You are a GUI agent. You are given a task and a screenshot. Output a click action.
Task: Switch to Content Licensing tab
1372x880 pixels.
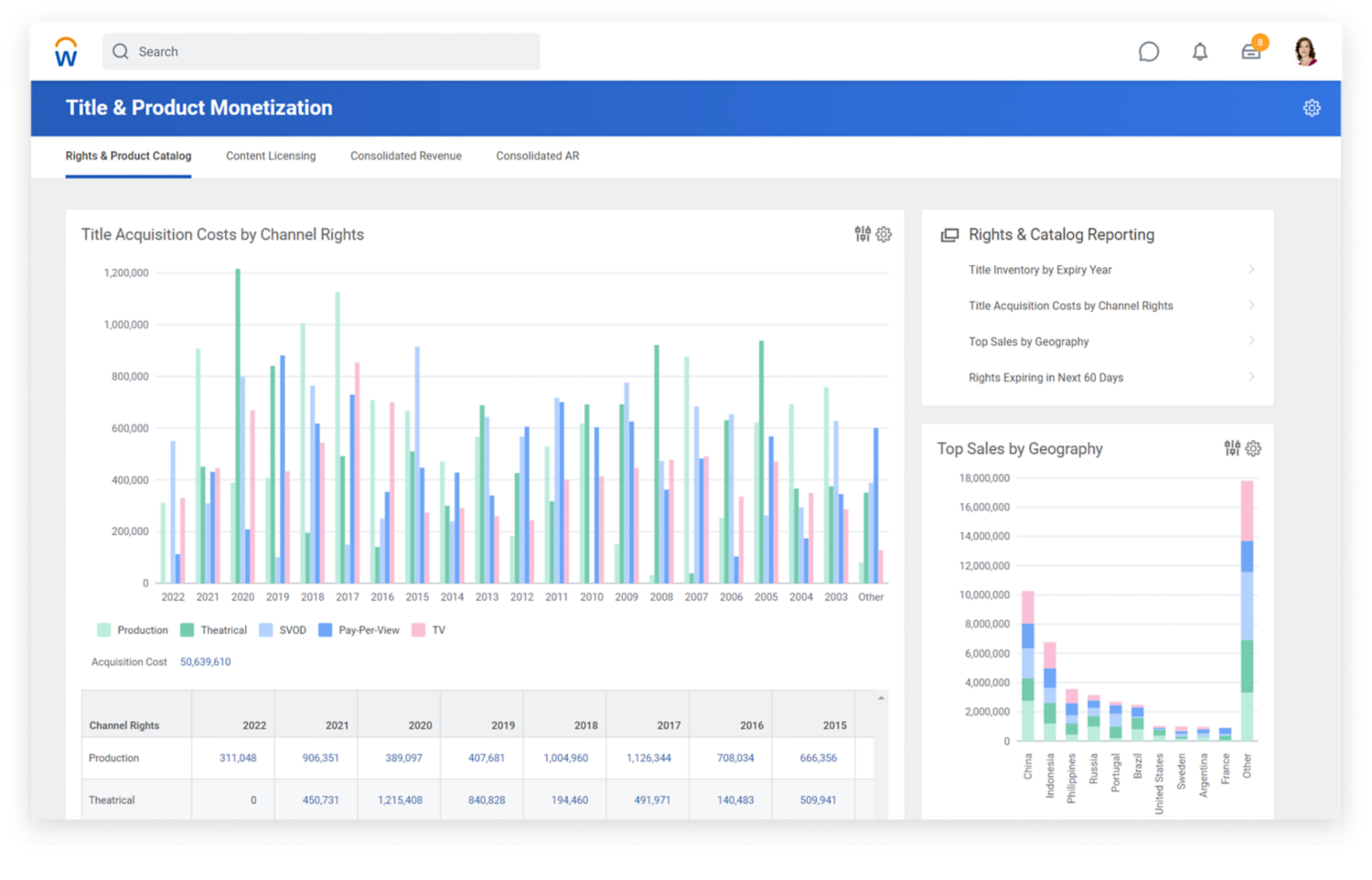point(271,156)
